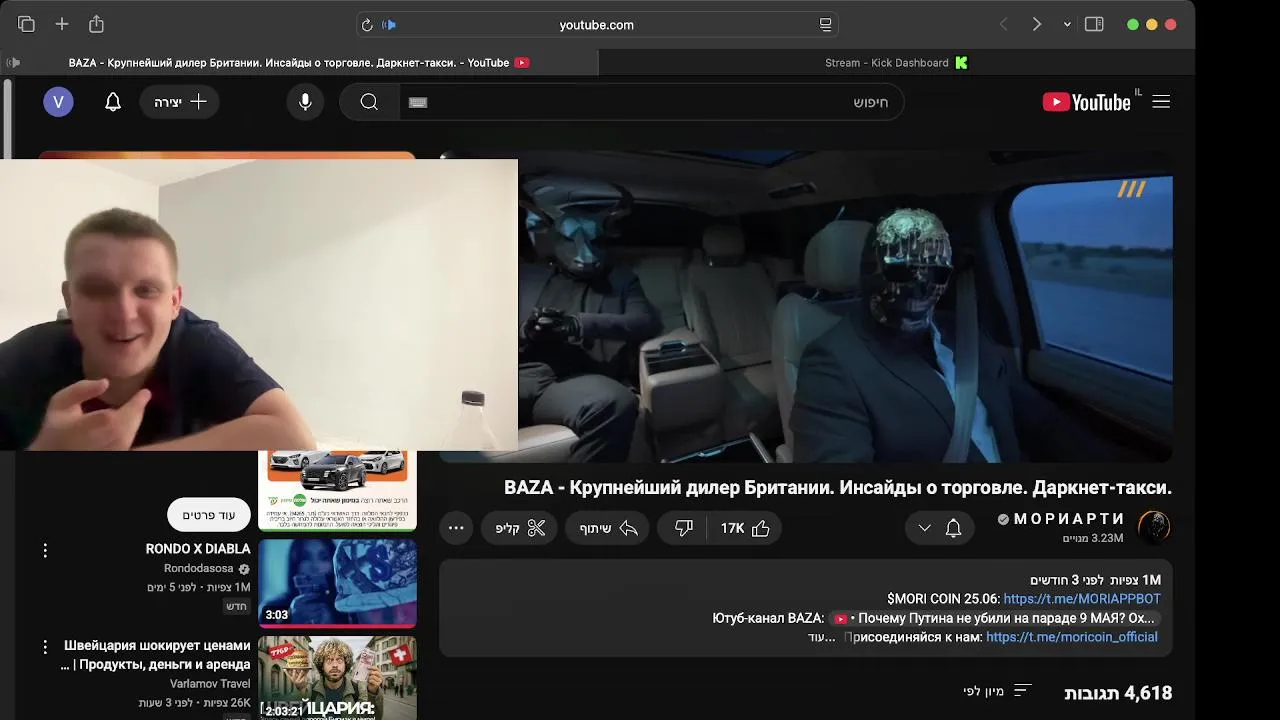Screen dimensions: 1280x720
Task: Switch to Stream - Kick Dashboard tab
Action: [x=896, y=63]
